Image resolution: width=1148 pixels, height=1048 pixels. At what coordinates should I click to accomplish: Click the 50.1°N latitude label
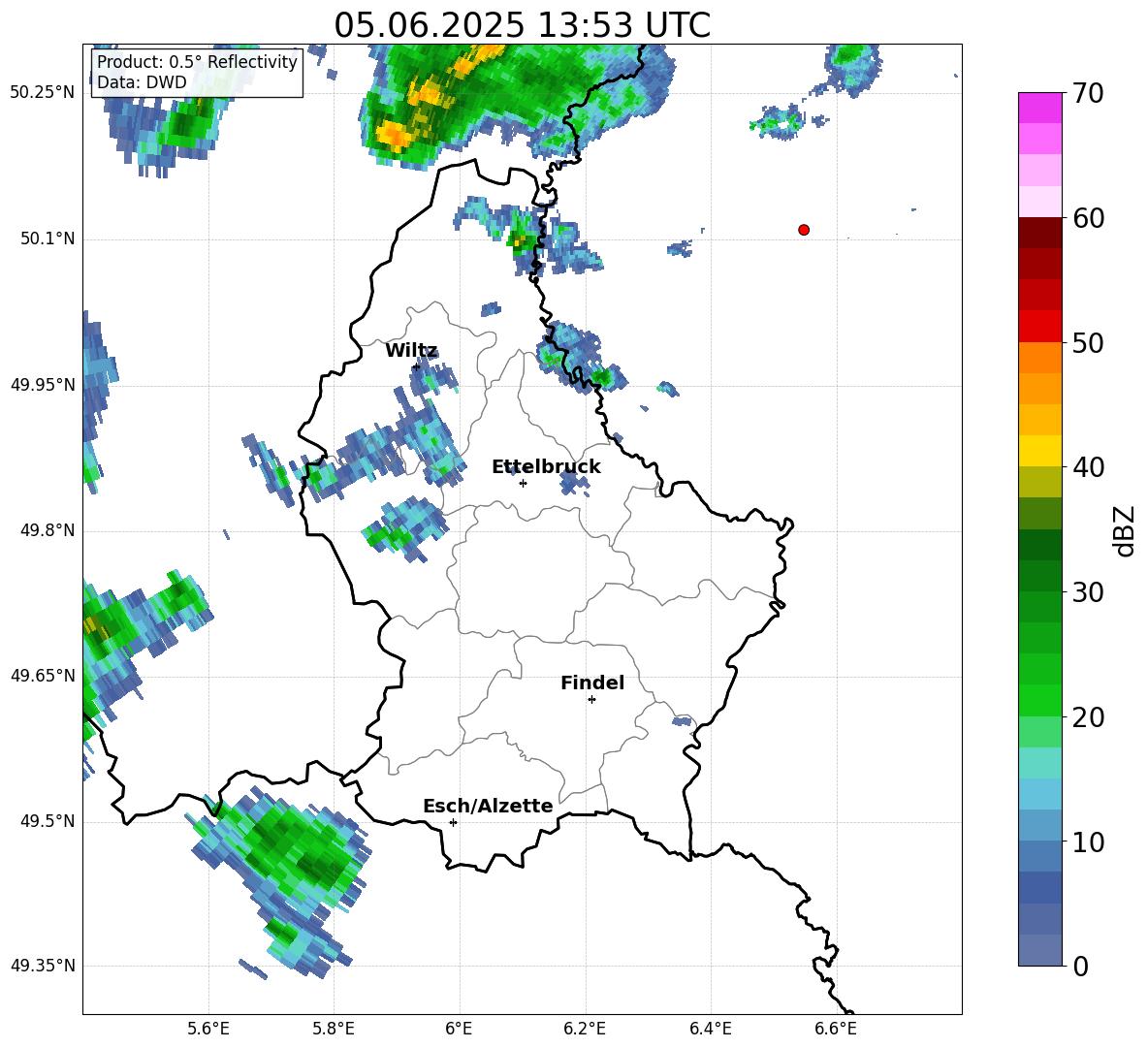click(48, 238)
